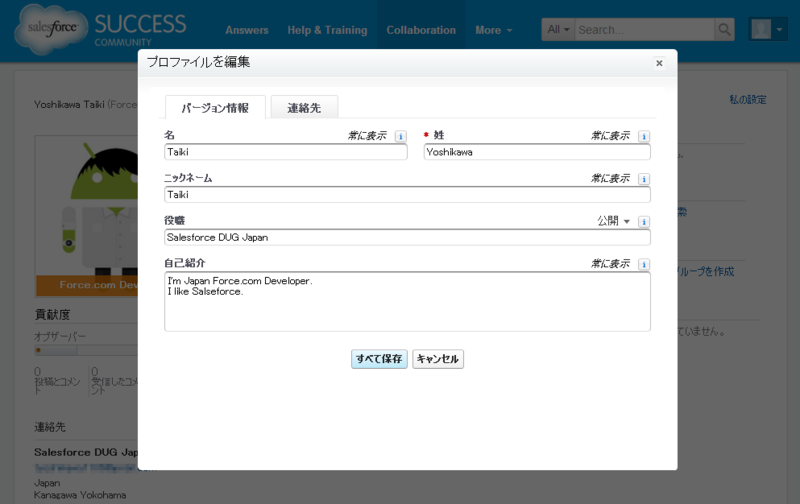Screen dimensions: 800x504
Task: Click the Kanagawa Yokohama location text
Action: (80, 495)
